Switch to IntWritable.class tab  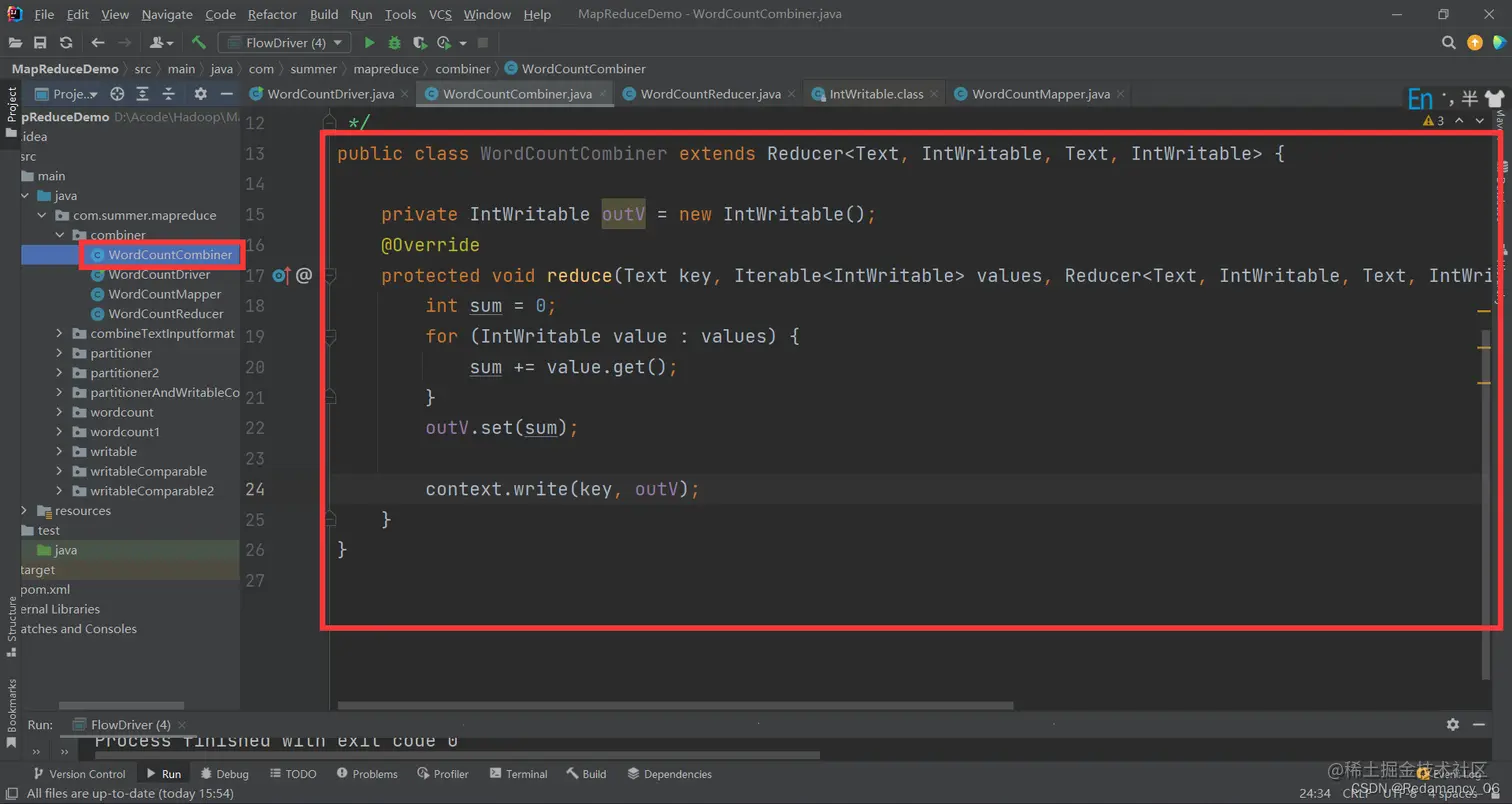click(x=876, y=94)
